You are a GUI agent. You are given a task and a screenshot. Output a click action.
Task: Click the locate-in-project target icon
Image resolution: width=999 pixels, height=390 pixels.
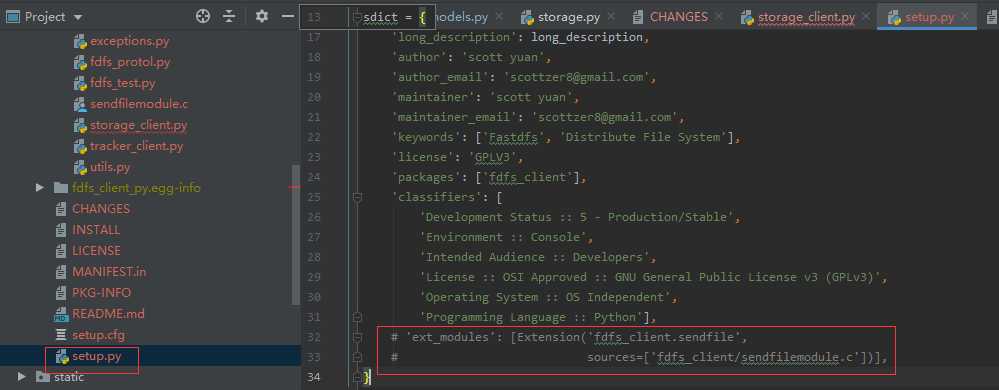point(203,17)
